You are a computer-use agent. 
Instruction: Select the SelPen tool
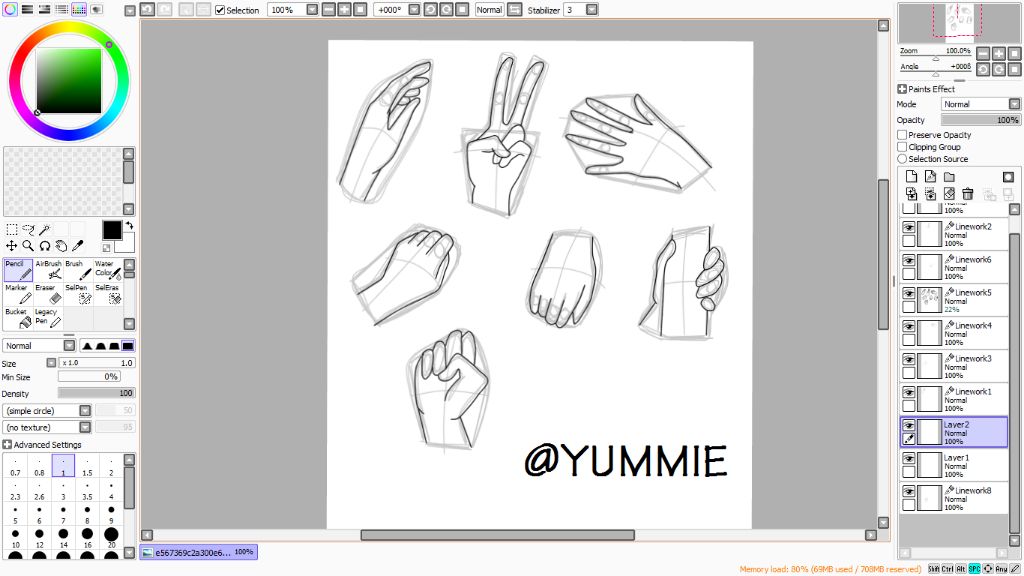(x=78, y=294)
